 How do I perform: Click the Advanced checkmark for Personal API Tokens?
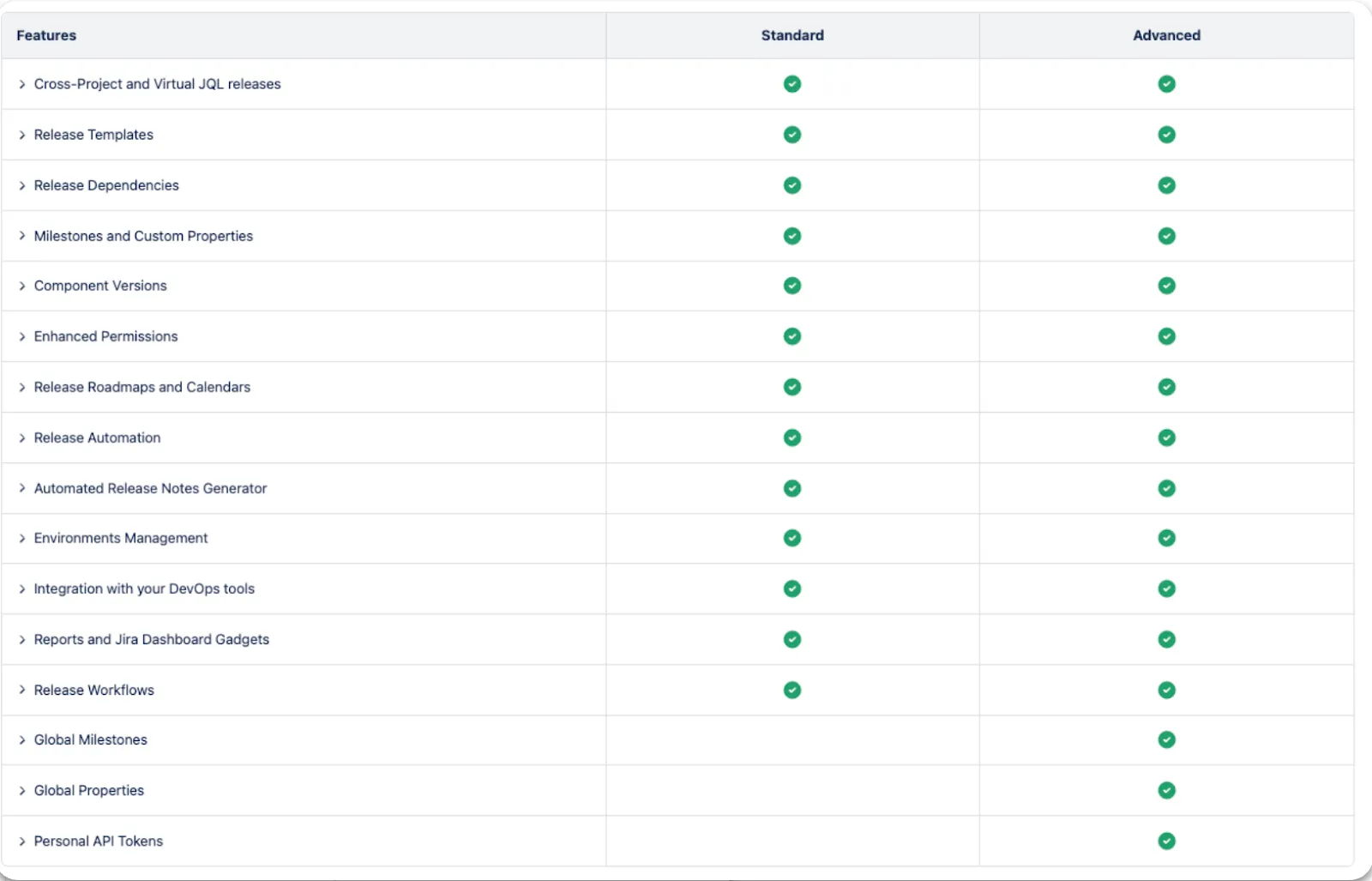[1166, 841]
